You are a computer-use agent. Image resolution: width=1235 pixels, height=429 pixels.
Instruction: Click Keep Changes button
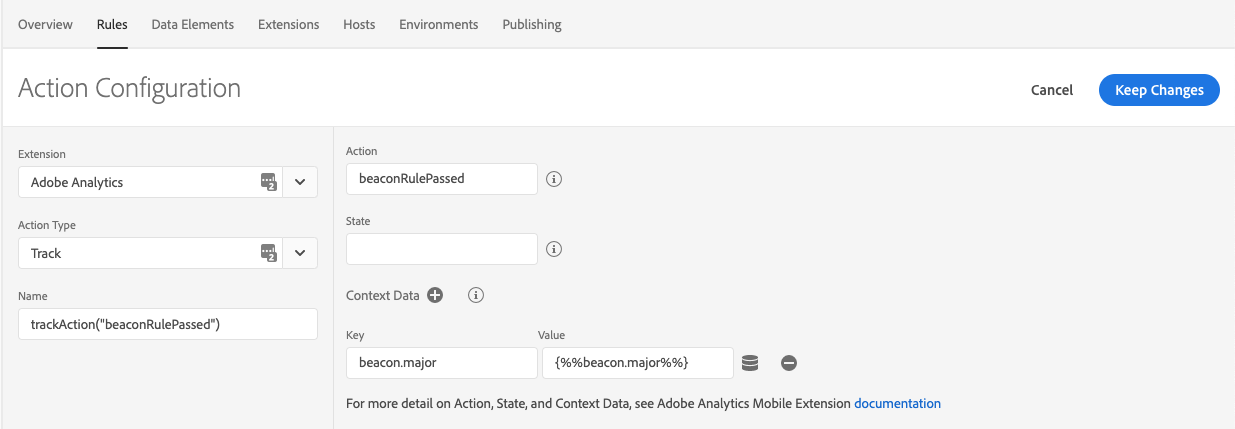coord(1159,90)
